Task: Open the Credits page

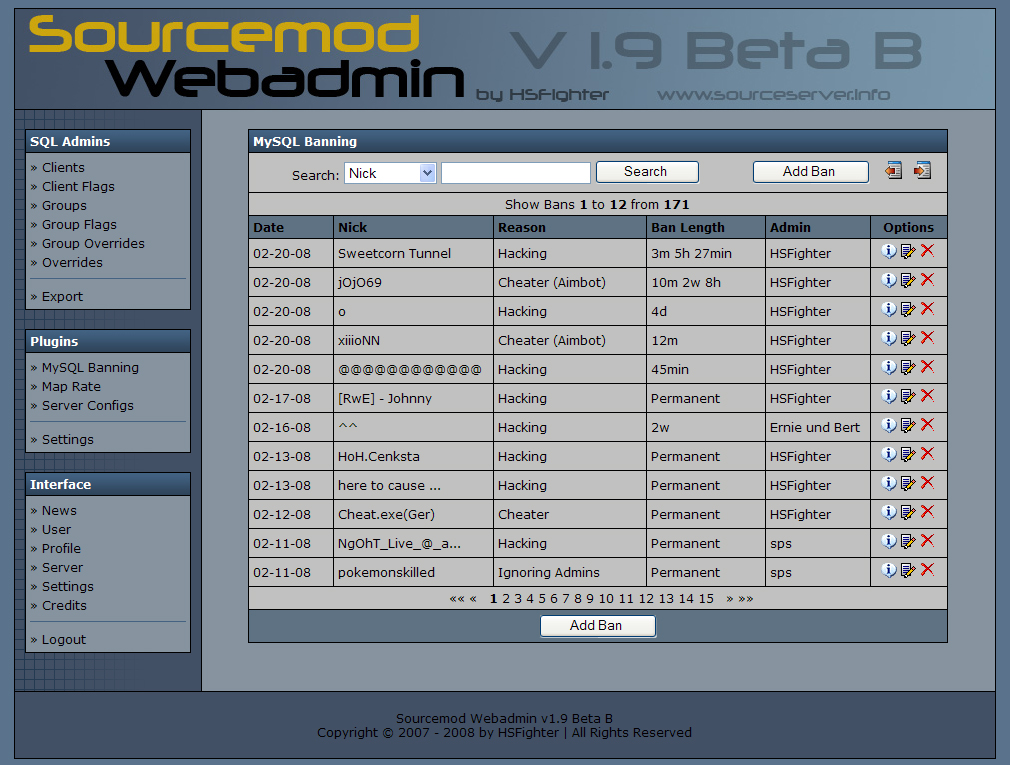Action: click(x=64, y=606)
